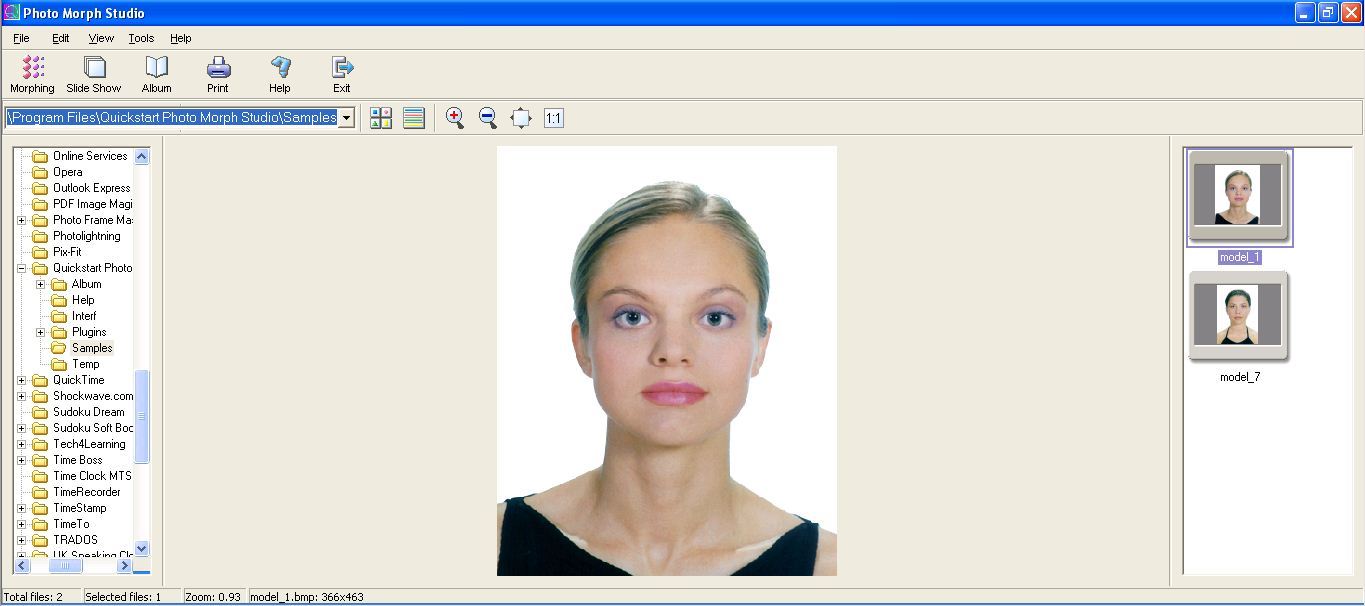Switch to thumbnail view icon
The image size is (1365, 606).
(381, 118)
